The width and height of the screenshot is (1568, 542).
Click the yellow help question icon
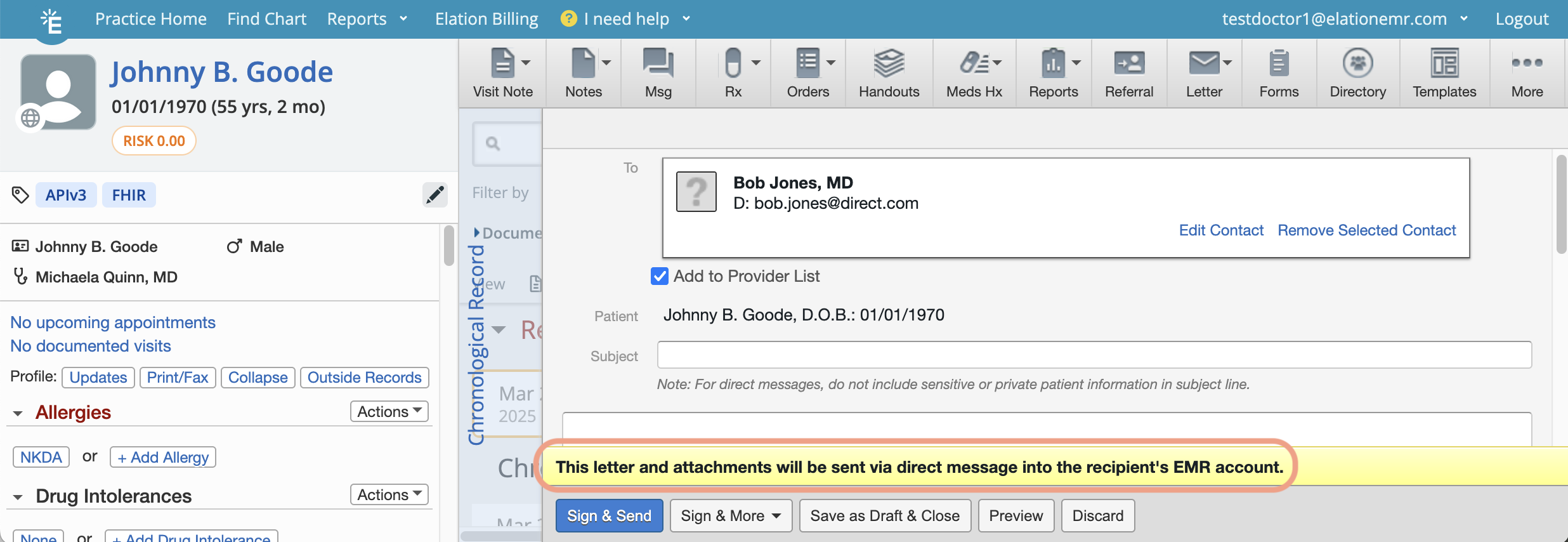click(568, 19)
